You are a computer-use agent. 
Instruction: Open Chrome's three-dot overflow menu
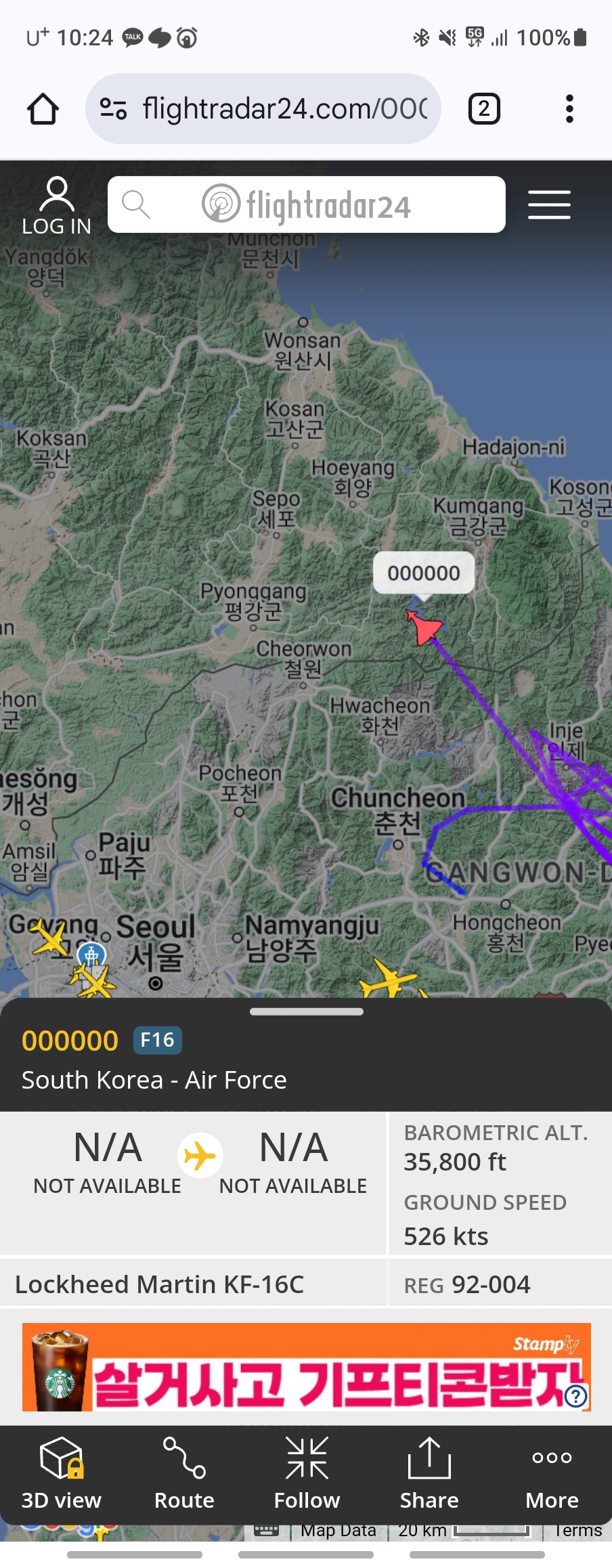point(569,109)
